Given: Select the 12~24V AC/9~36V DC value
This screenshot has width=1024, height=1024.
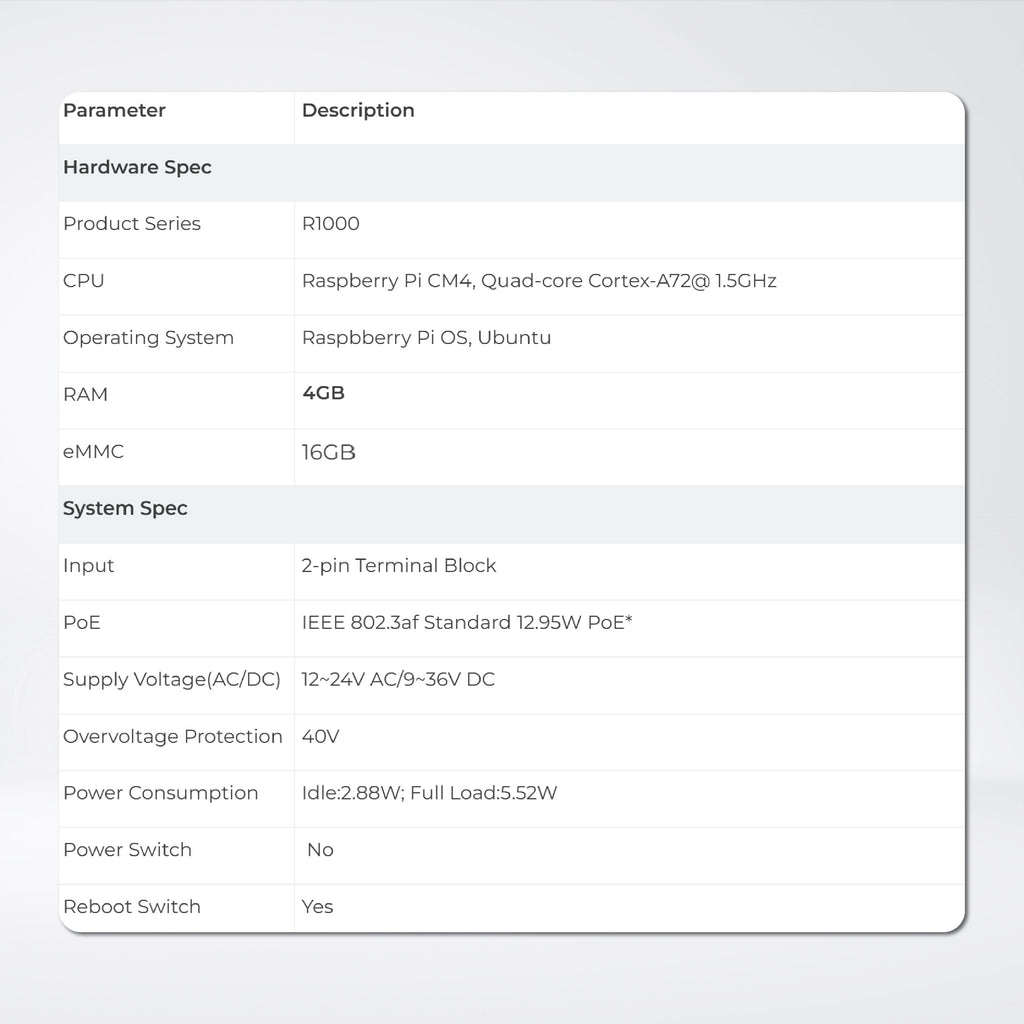Looking at the screenshot, I should click(x=398, y=680).
